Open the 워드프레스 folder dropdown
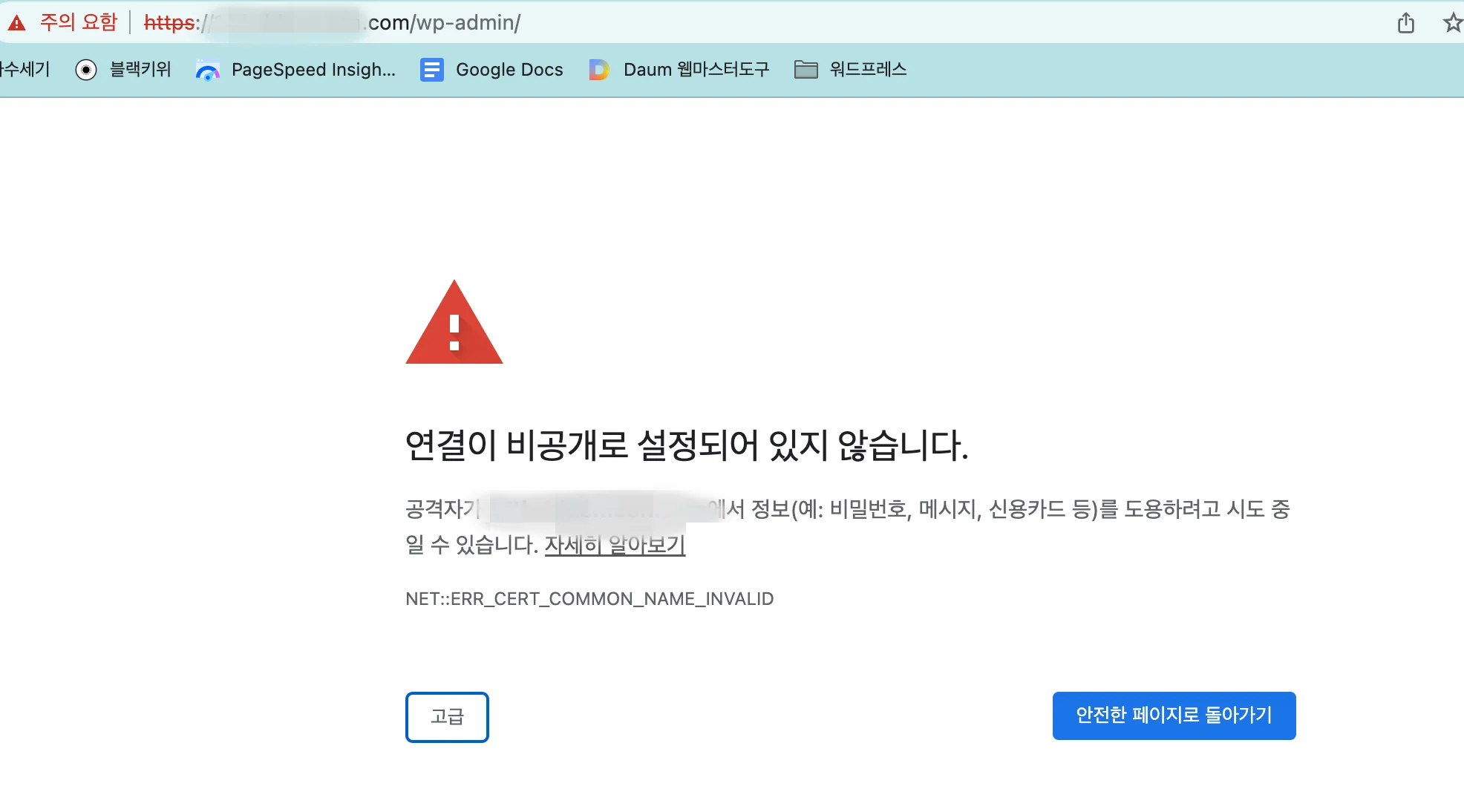 click(x=867, y=69)
